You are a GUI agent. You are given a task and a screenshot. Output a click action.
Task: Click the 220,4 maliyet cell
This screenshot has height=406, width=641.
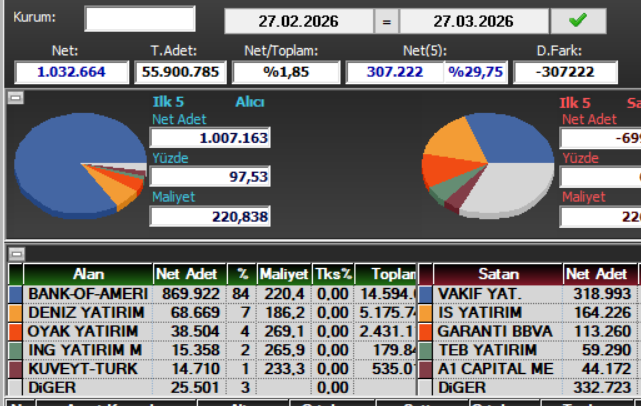(x=284, y=294)
